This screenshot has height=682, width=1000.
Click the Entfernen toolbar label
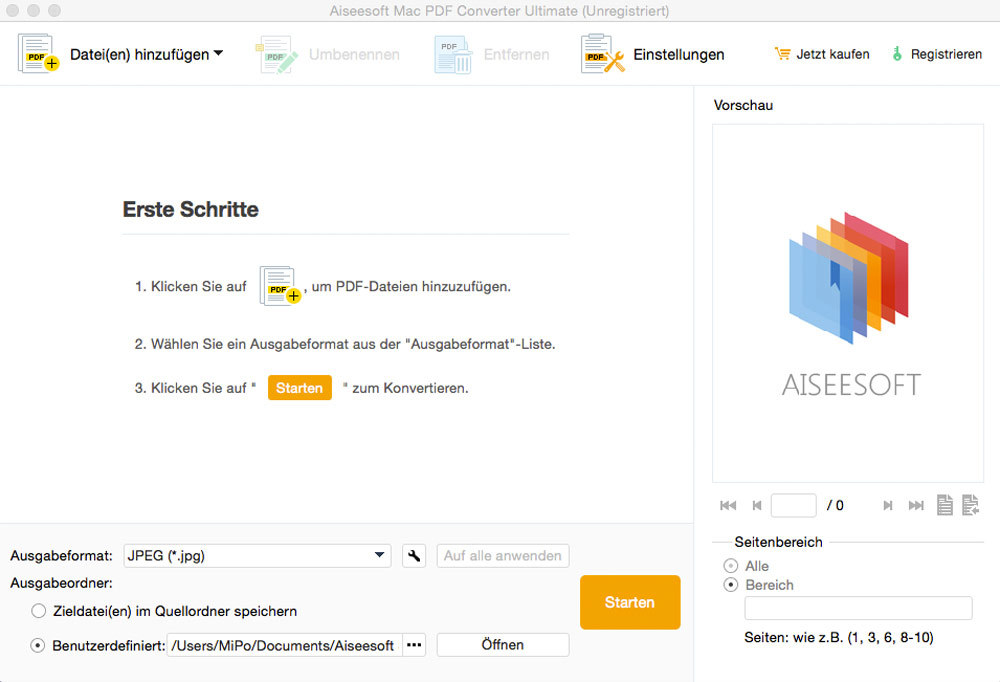point(517,55)
